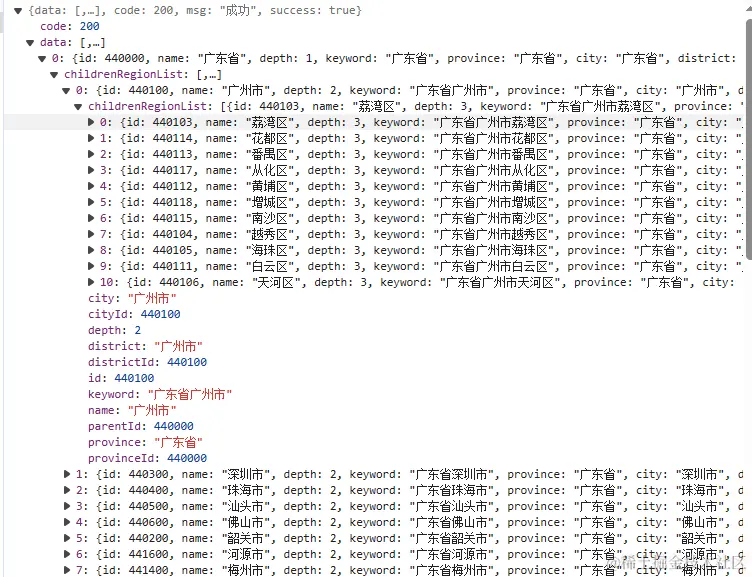Viewport: 752px width, 577px height.
Task: Expand the 韶关市 id 440200 row
Action: coord(67,538)
